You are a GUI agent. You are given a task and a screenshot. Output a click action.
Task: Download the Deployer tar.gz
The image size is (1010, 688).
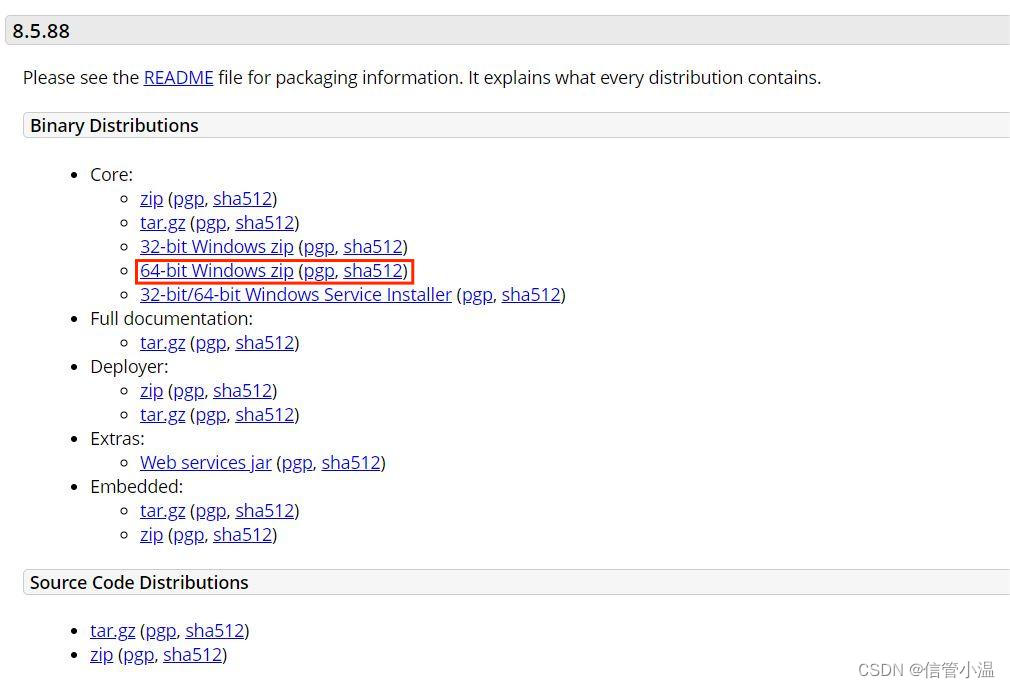(x=162, y=415)
